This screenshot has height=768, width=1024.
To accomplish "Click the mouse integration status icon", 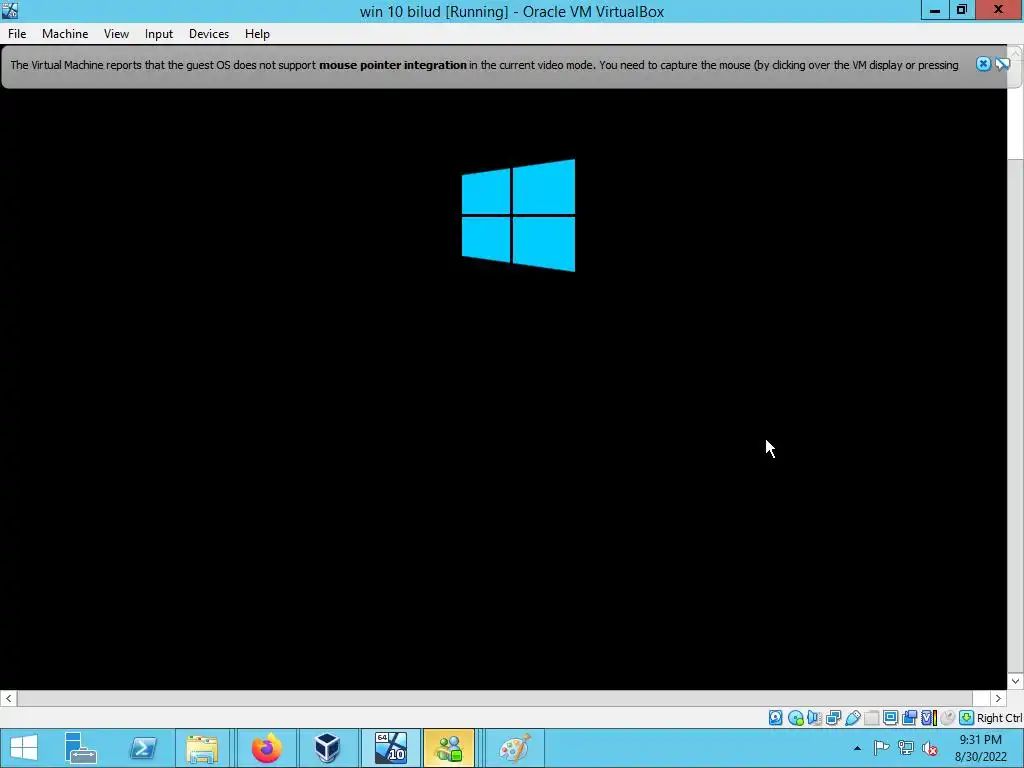I will 948,718.
